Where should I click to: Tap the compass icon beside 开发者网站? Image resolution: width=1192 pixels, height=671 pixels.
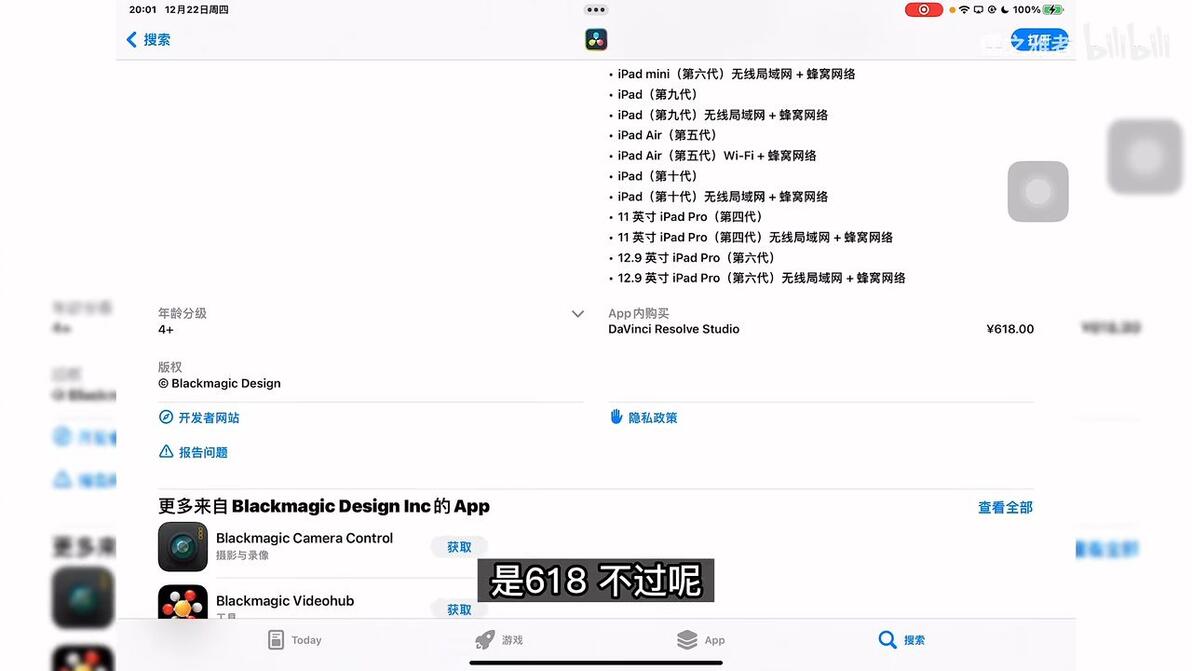coord(166,417)
